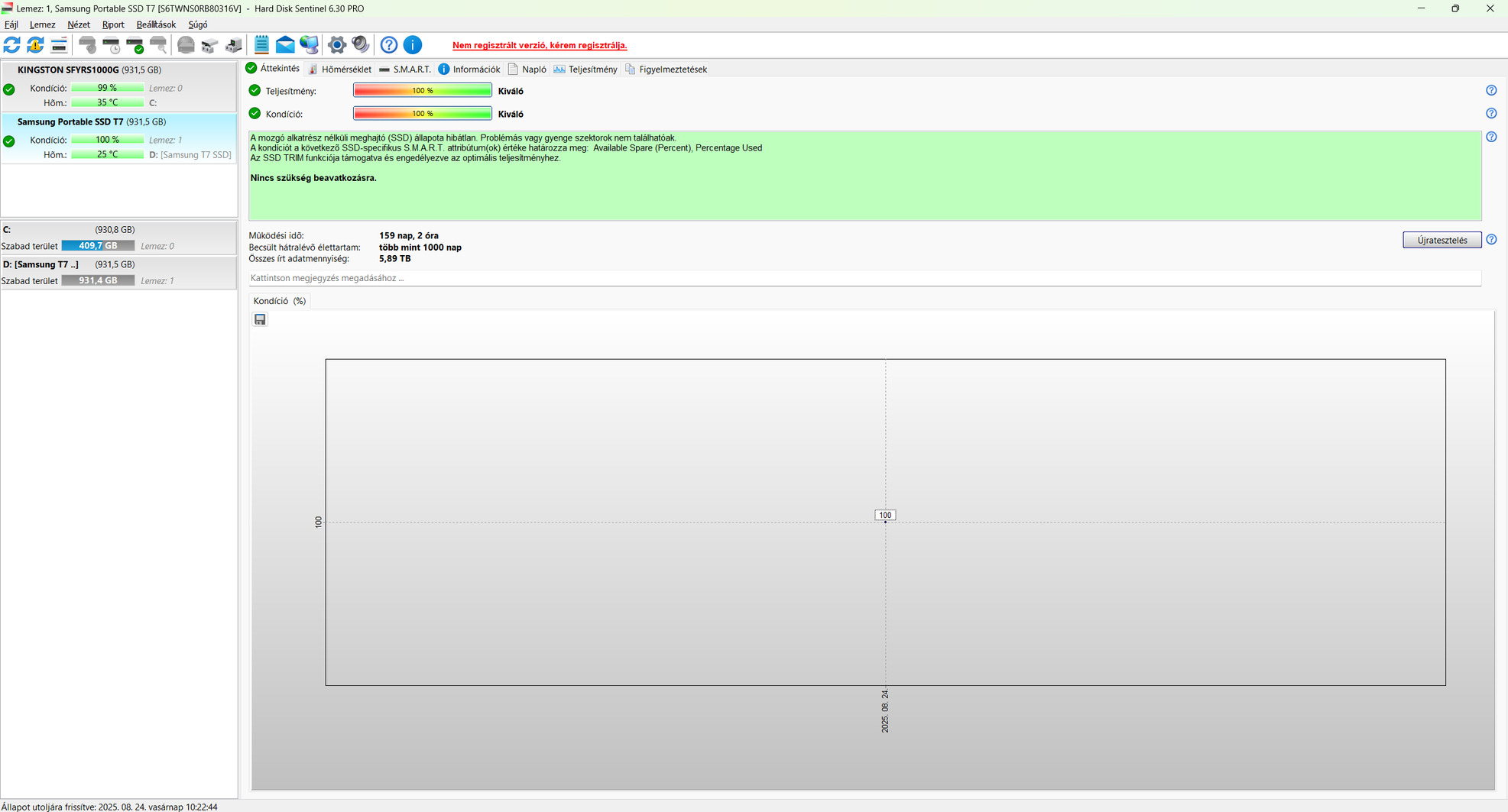Click the refresh icon with yellow warning sign
This screenshot has height=812, width=1508.
(35, 45)
